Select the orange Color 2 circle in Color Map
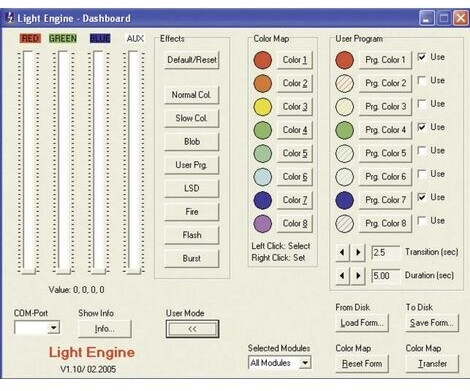Viewport: 470px width, 391px height. [x=263, y=83]
